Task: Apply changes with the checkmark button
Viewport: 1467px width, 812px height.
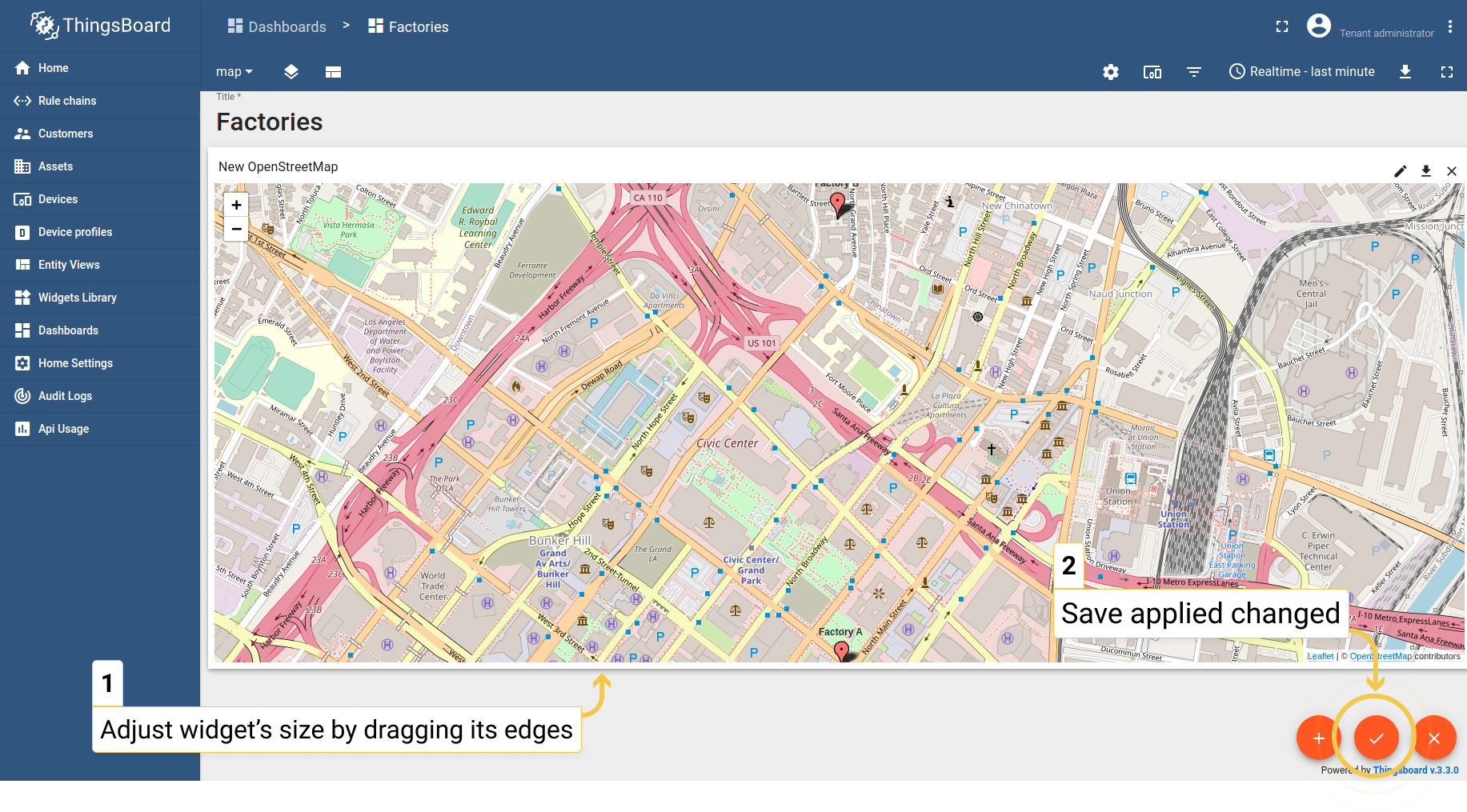Action: pos(1377,738)
